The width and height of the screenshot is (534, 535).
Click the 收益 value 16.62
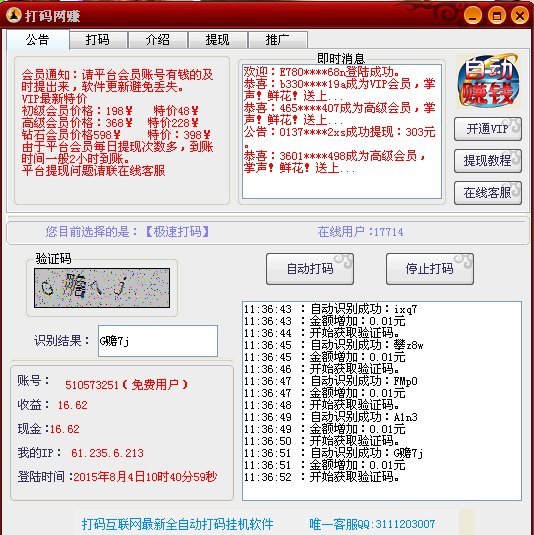click(73, 405)
